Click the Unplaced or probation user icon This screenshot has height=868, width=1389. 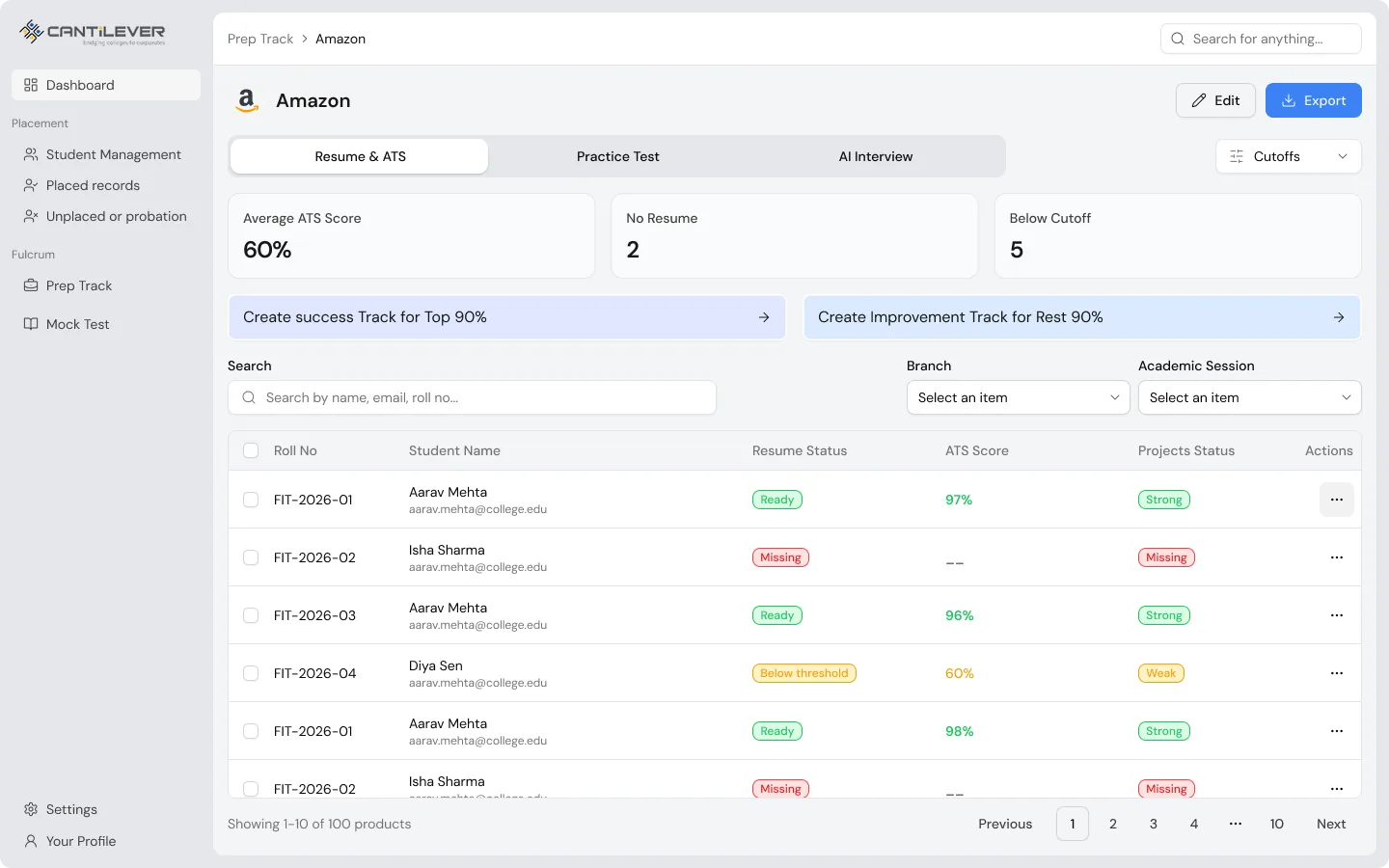[31, 216]
